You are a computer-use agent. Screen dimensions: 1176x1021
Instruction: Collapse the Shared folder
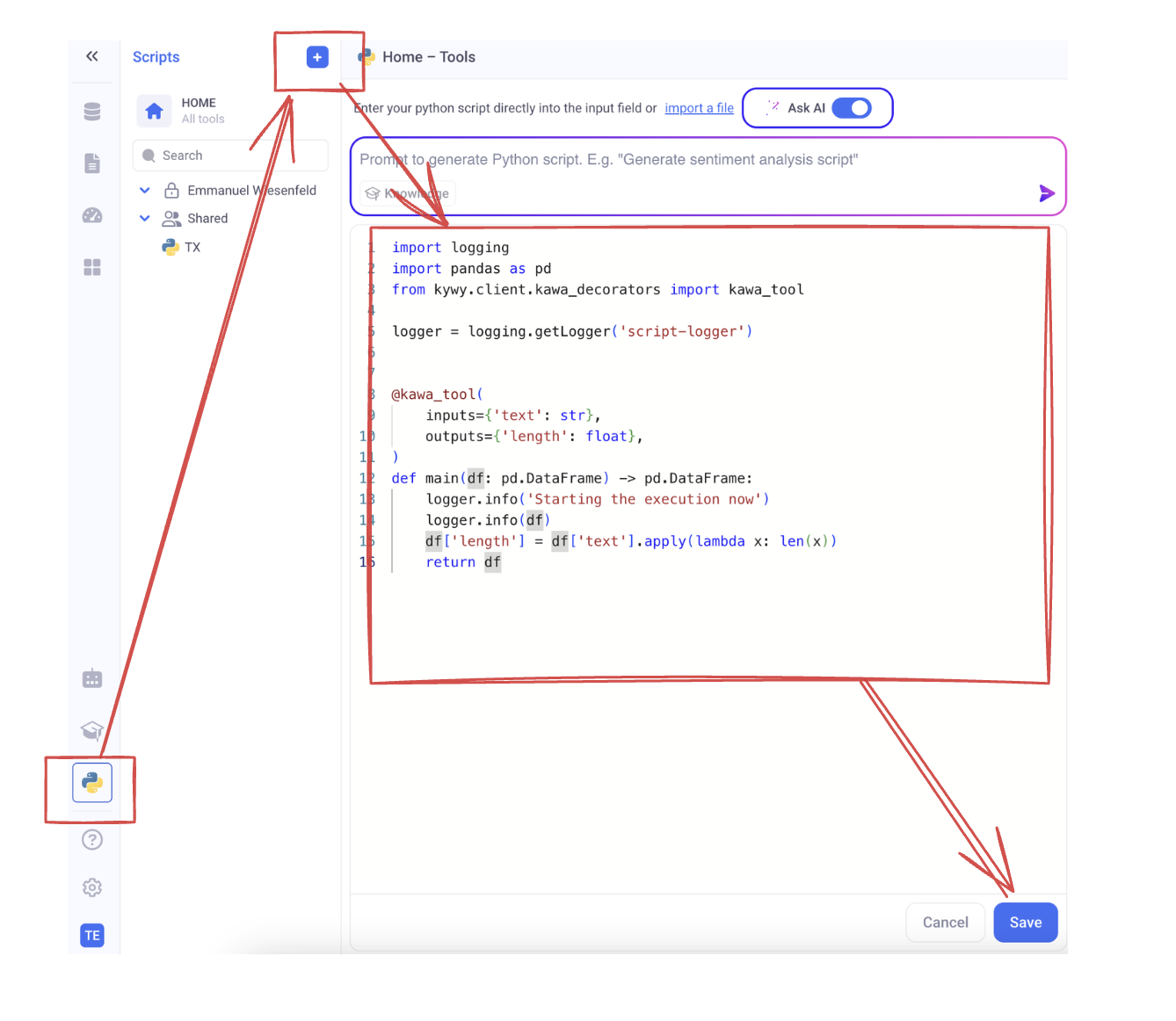pos(145,219)
